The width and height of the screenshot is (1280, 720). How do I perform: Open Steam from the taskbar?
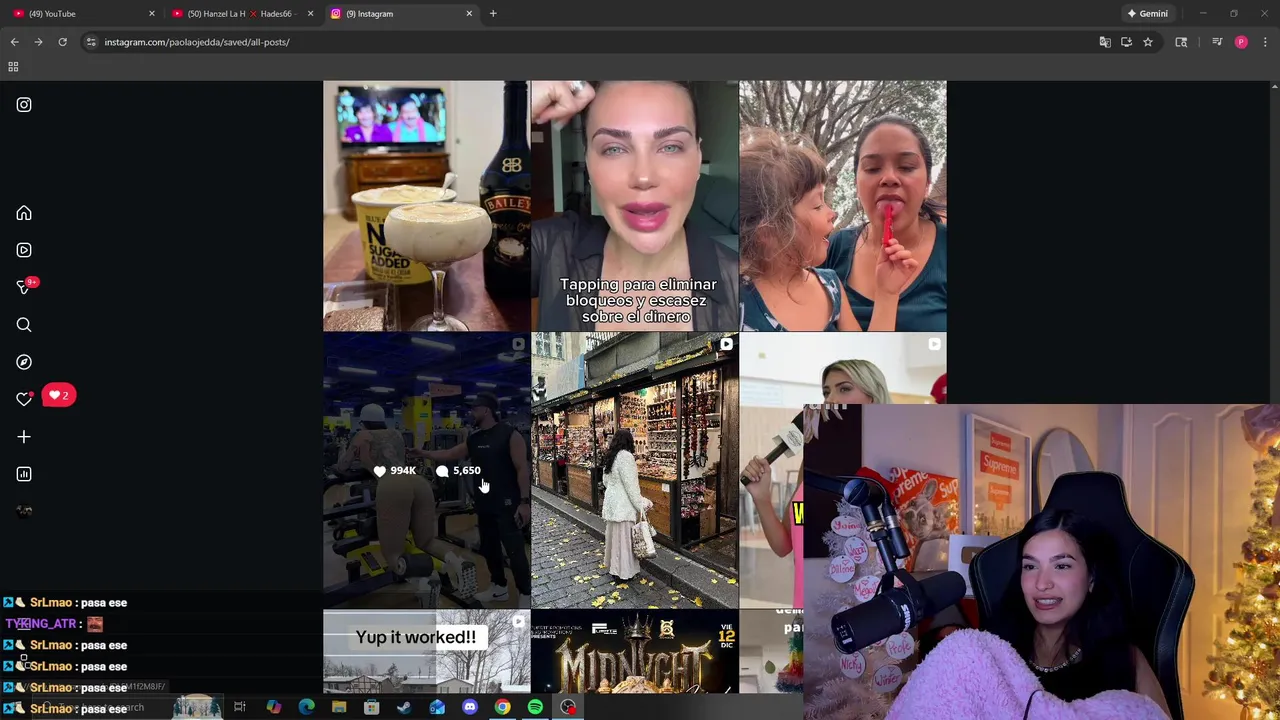click(x=404, y=707)
